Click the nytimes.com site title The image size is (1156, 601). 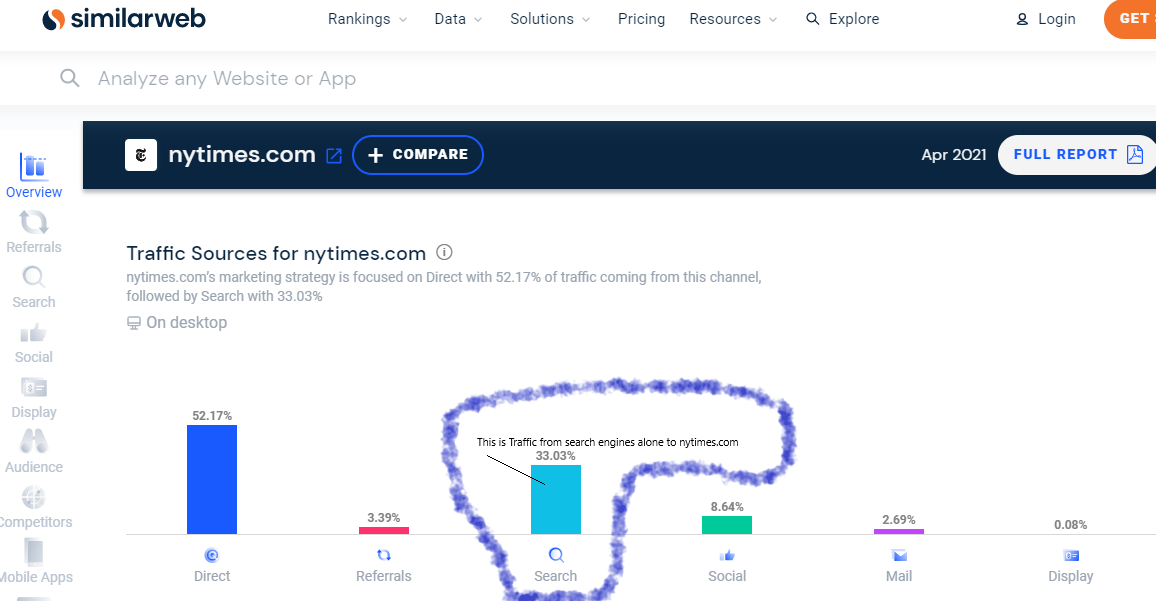tap(242, 154)
